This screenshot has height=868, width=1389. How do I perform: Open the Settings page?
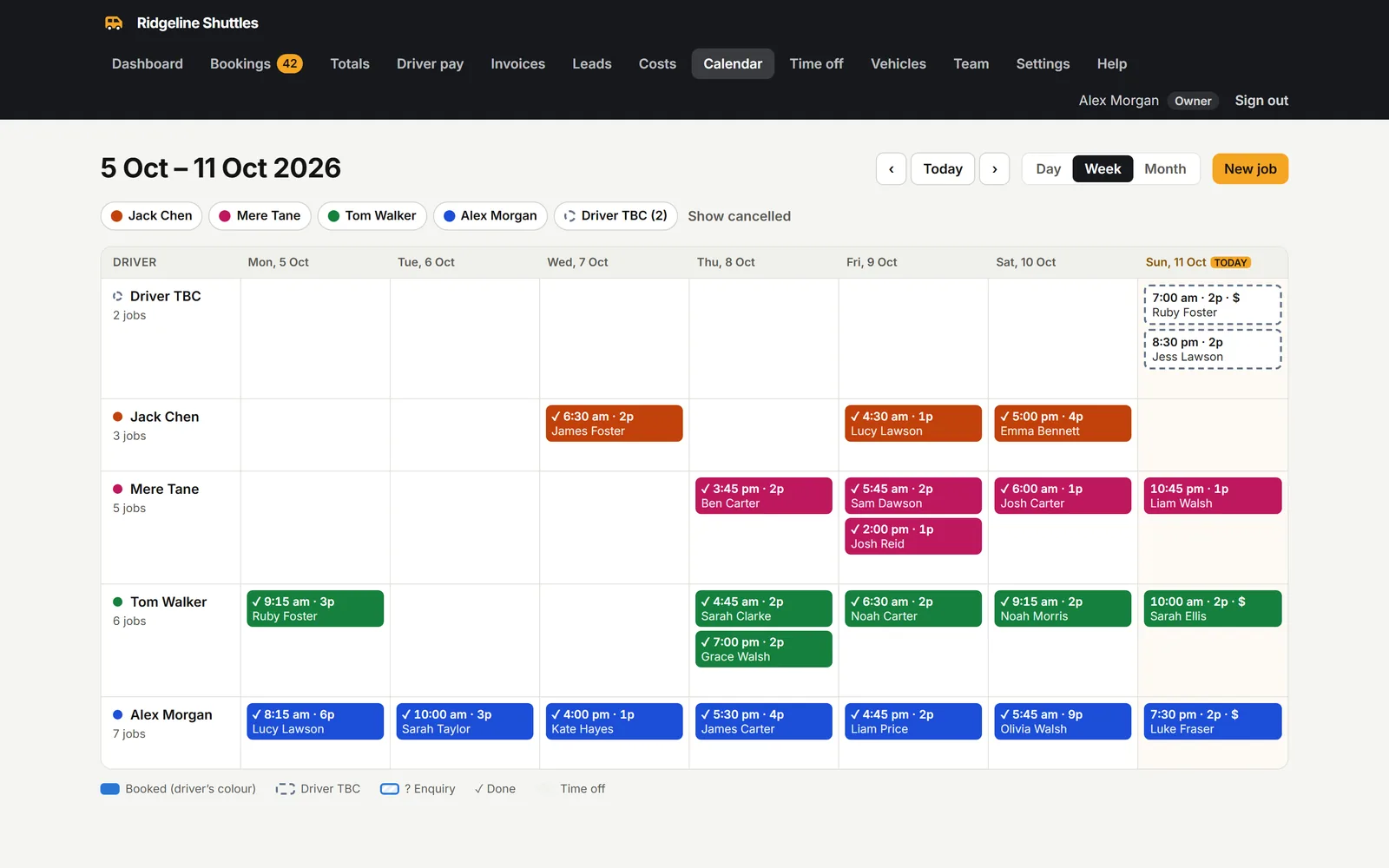click(x=1043, y=63)
